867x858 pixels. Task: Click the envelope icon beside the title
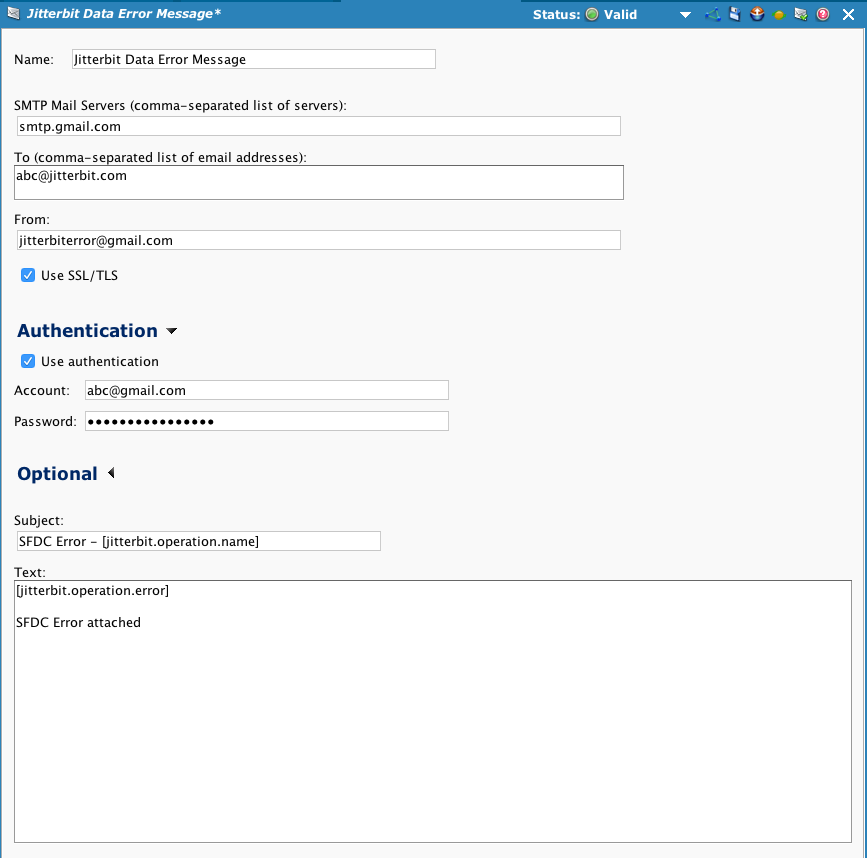pos(14,14)
